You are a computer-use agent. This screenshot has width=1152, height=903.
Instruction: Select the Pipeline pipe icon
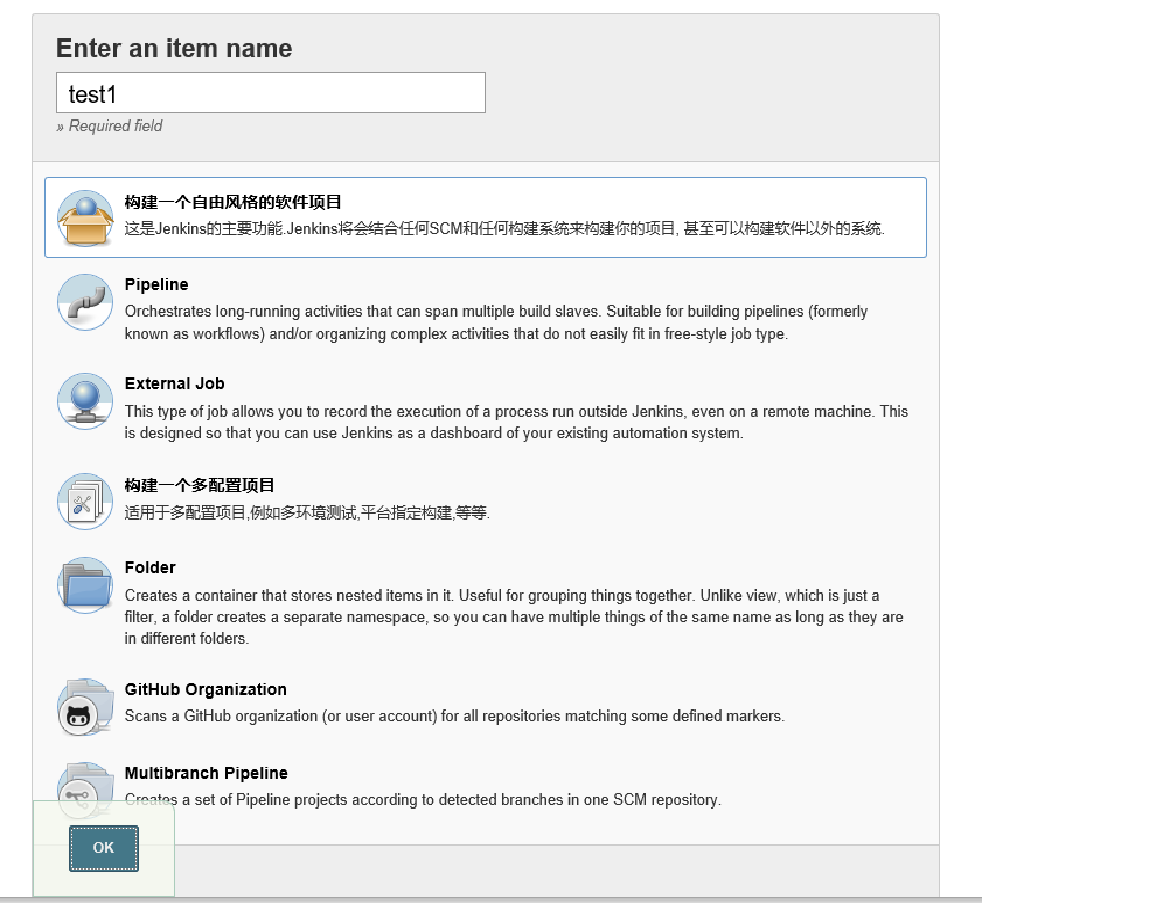point(85,302)
